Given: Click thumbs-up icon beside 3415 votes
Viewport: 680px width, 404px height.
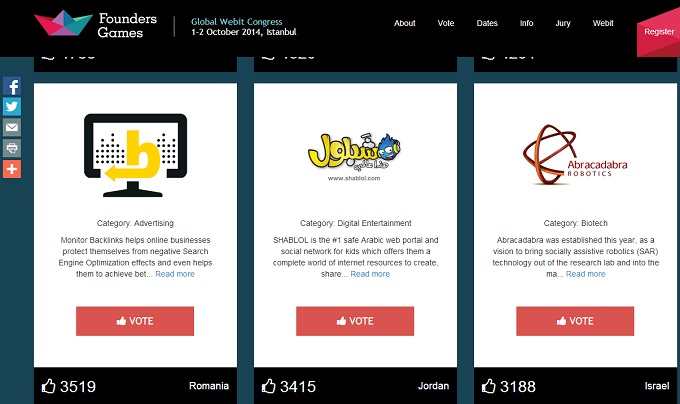Looking at the screenshot, I should tap(268, 386).
